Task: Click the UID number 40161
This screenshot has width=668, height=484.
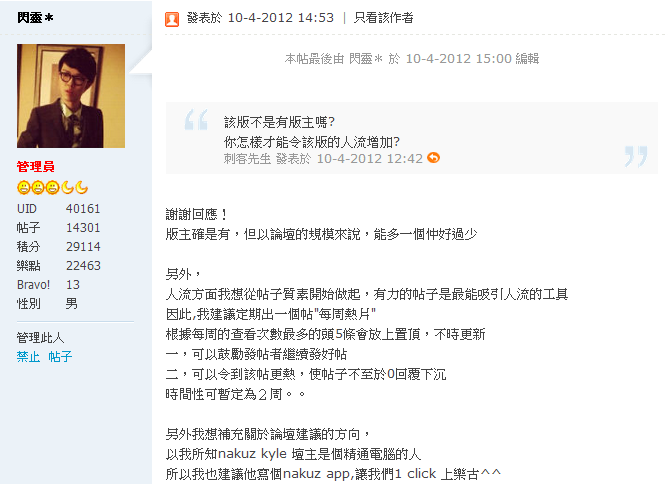Action: pos(83,209)
